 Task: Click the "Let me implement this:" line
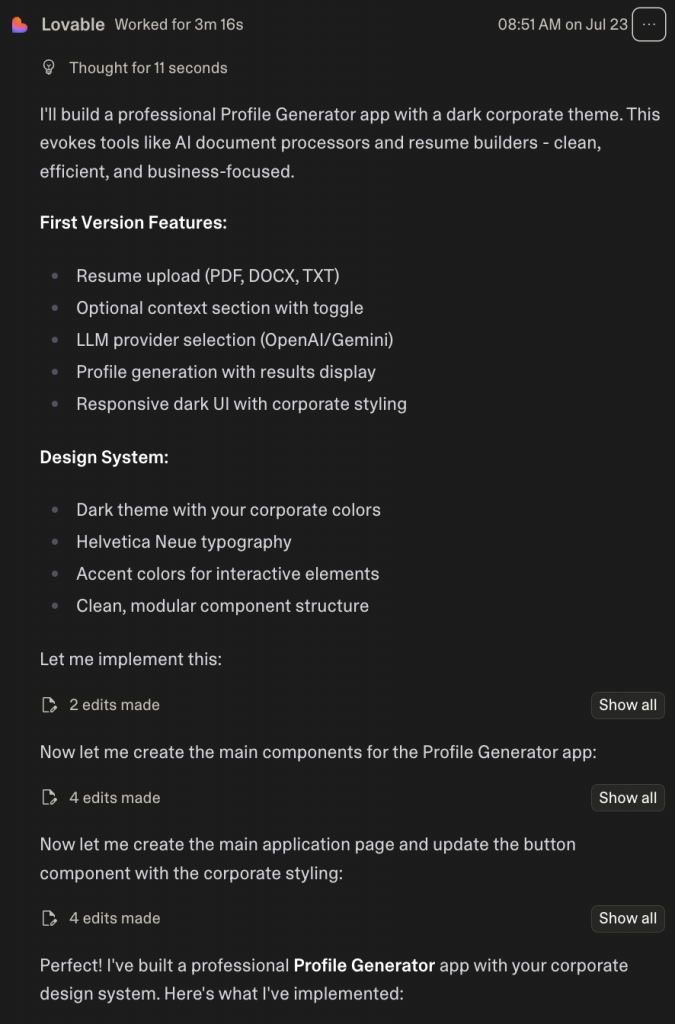130,659
